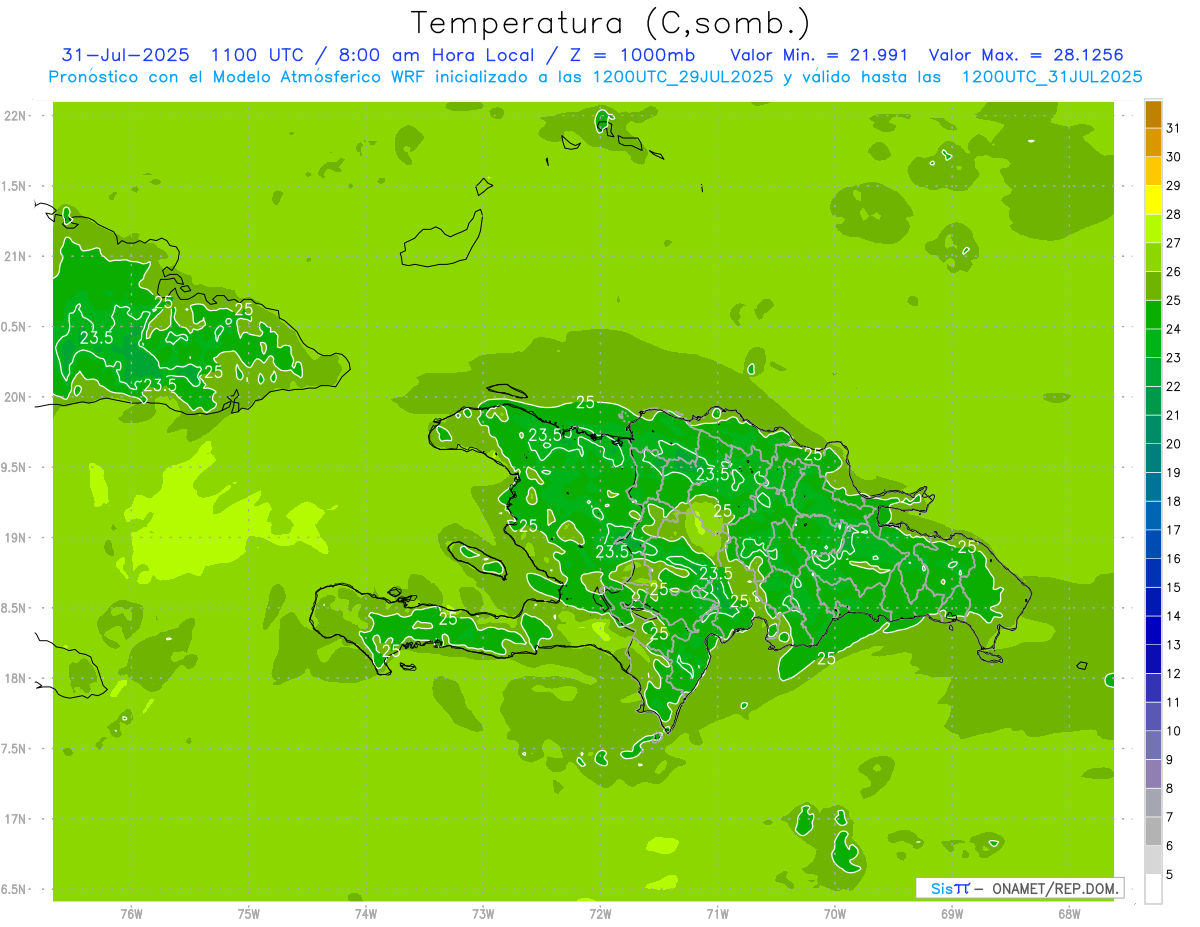The width and height of the screenshot is (1200, 927).
Task: Click "Valor Min. = 21.991" readout
Action: (x=819, y=54)
